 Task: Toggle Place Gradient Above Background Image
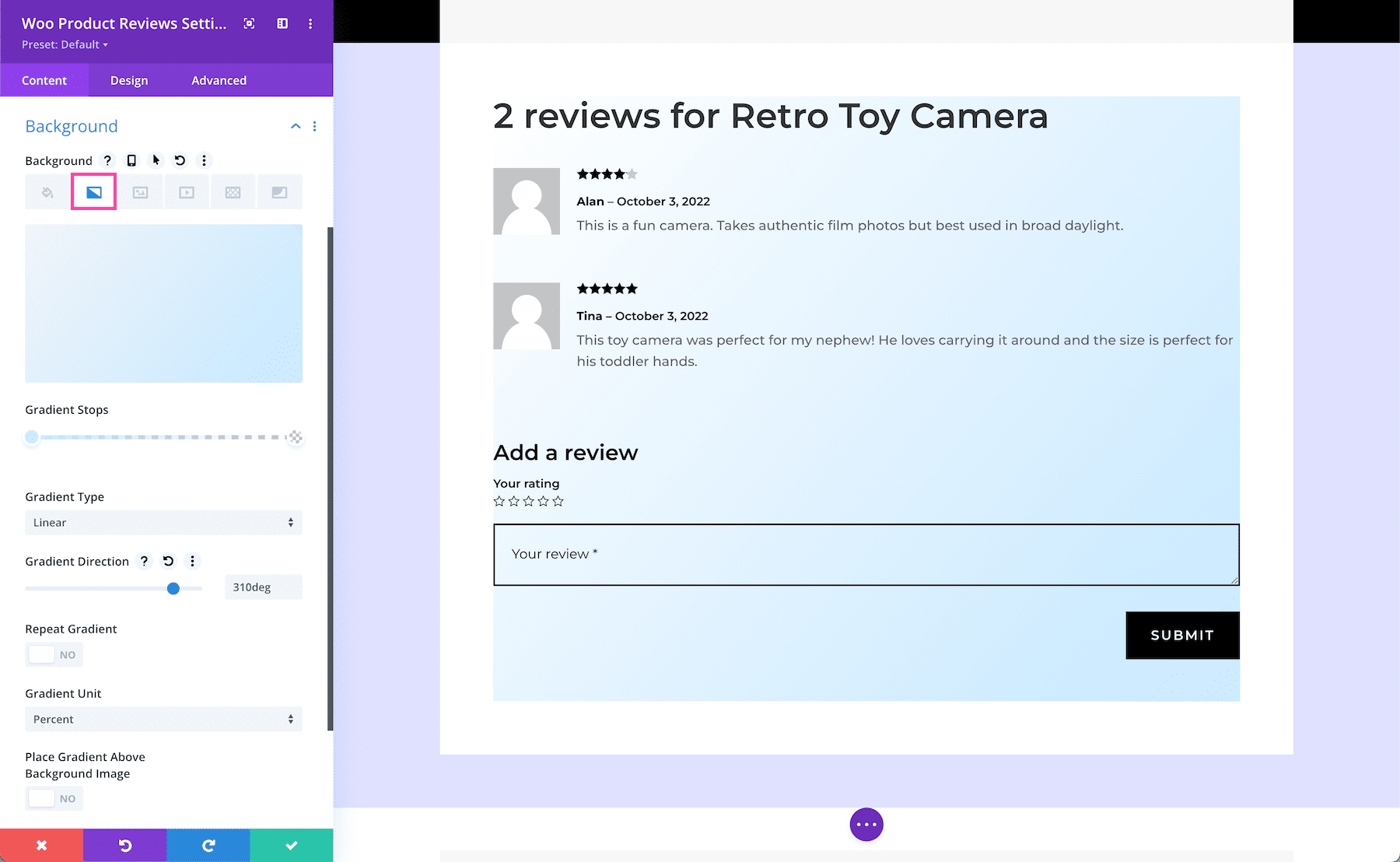click(54, 798)
